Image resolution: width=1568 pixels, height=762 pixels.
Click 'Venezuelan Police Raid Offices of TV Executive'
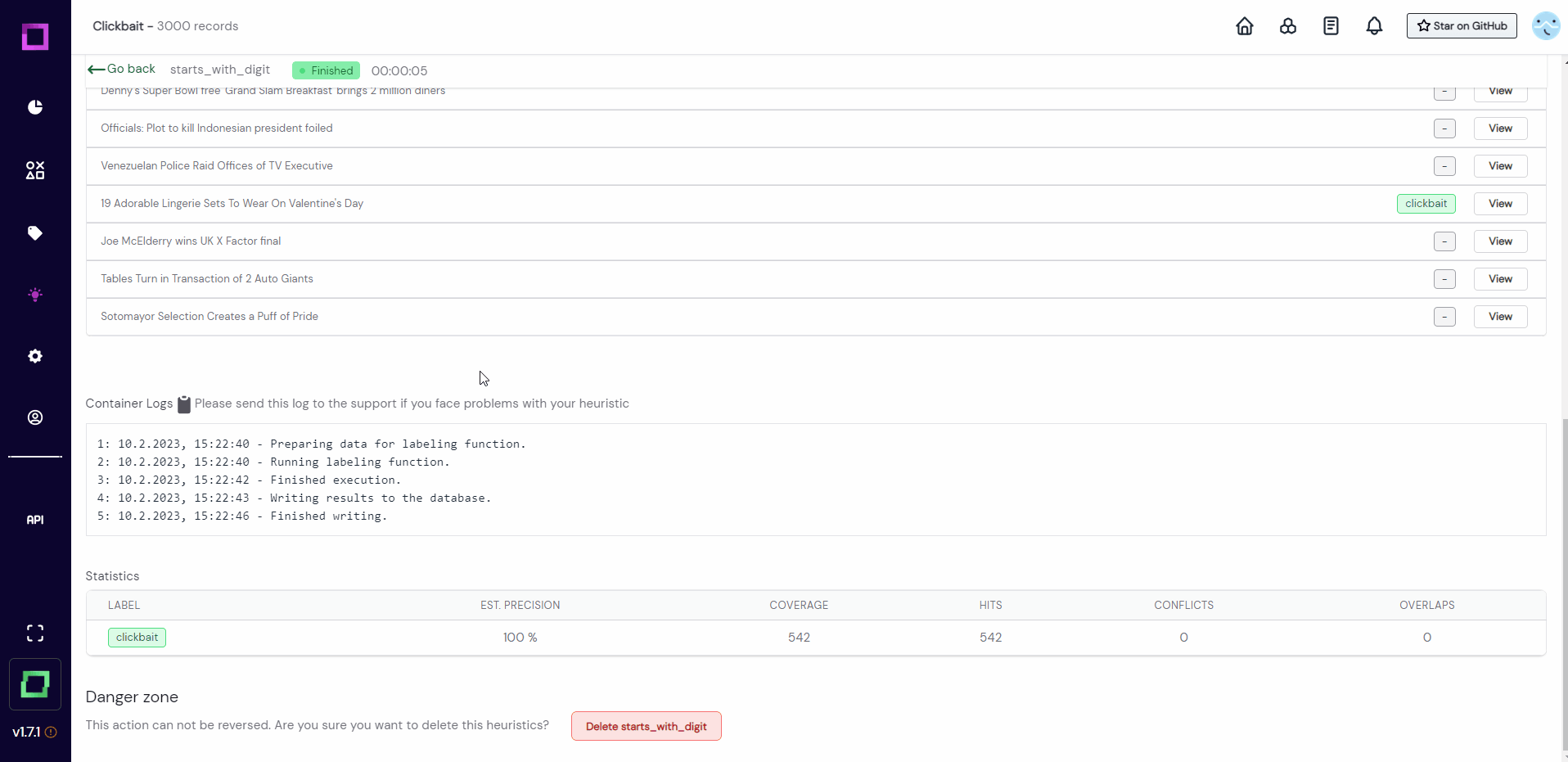tap(217, 166)
